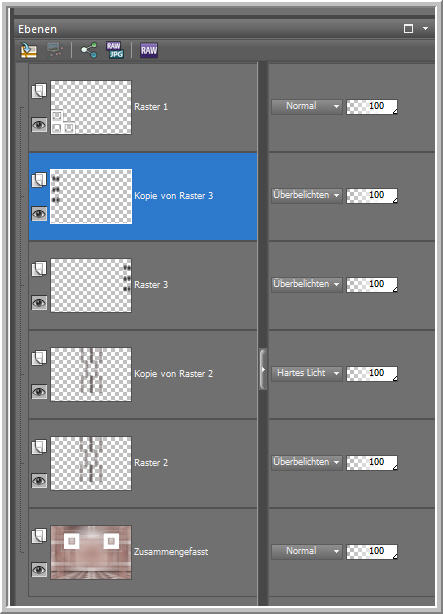Screen dimensions: 443x614
Task: Hide the Zusammengefasst layer
Action: 39,570
